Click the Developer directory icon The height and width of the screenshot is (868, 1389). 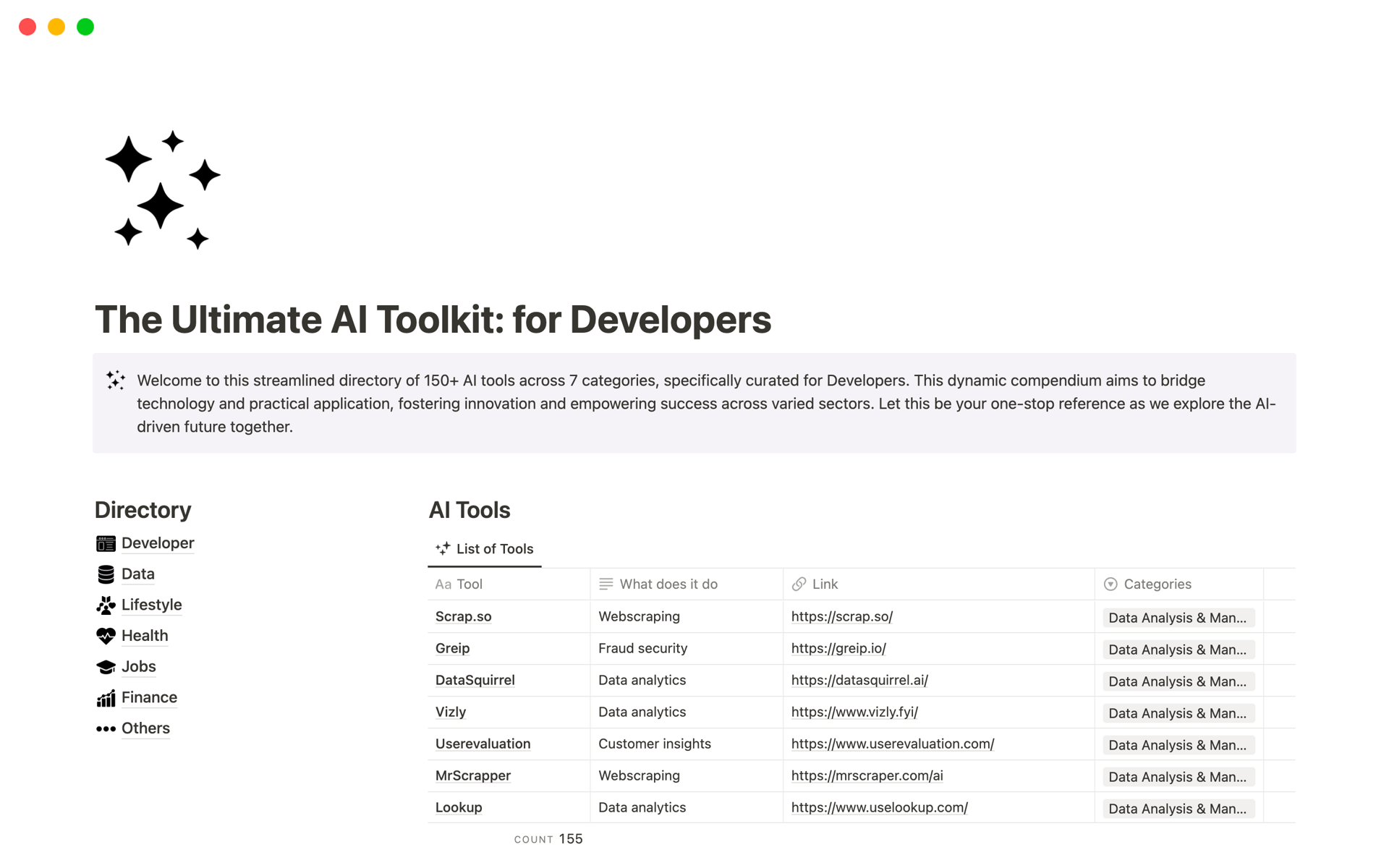[x=106, y=543]
